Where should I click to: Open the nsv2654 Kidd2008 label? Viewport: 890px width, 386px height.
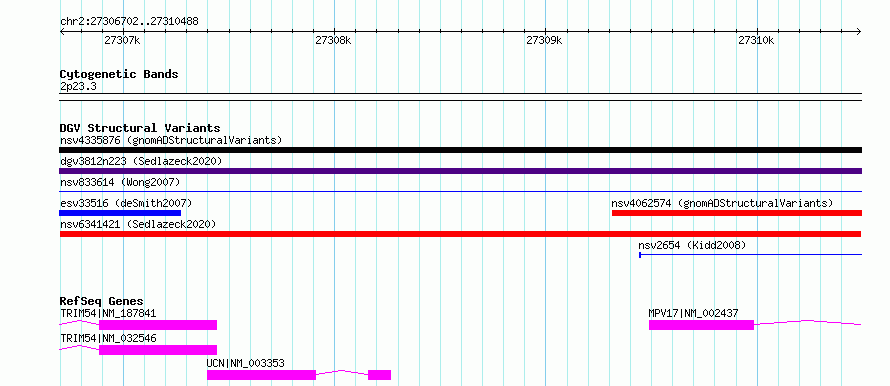[x=692, y=245]
